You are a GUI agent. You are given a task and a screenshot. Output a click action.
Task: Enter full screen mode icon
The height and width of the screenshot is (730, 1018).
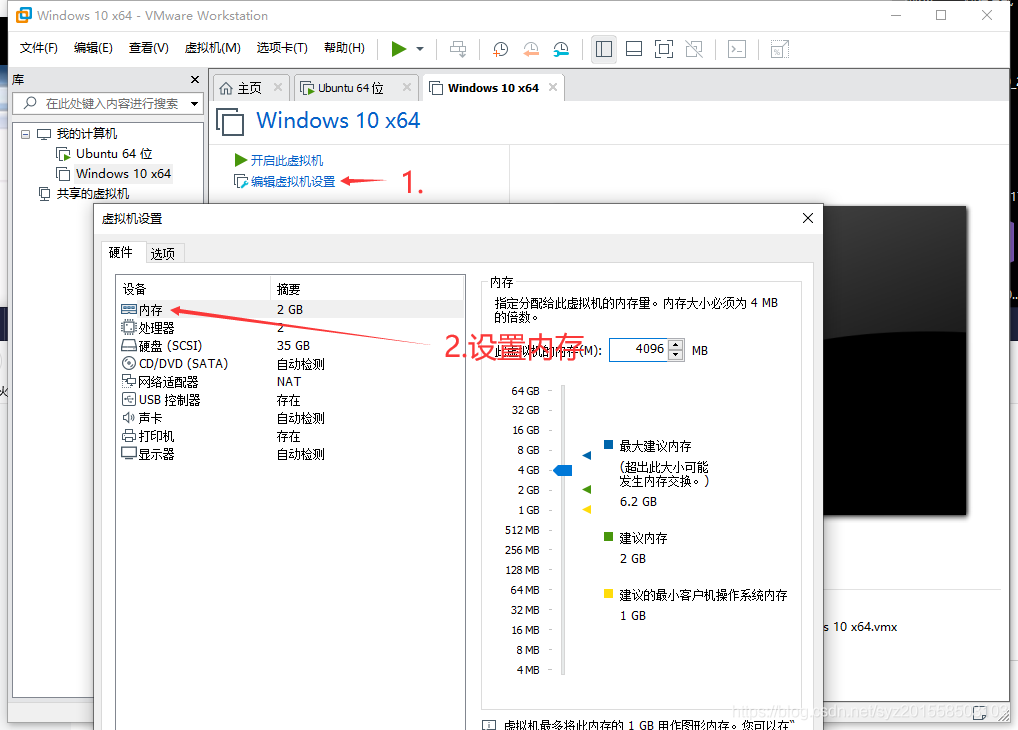(x=664, y=49)
